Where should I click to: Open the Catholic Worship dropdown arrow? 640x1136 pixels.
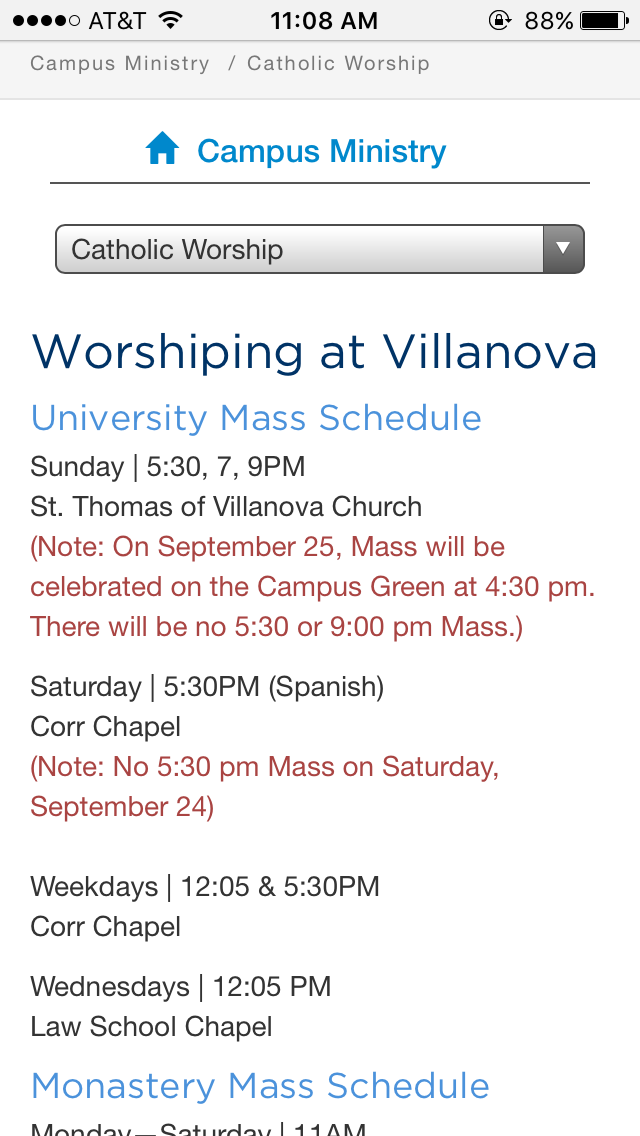click(x=563, y=249)
